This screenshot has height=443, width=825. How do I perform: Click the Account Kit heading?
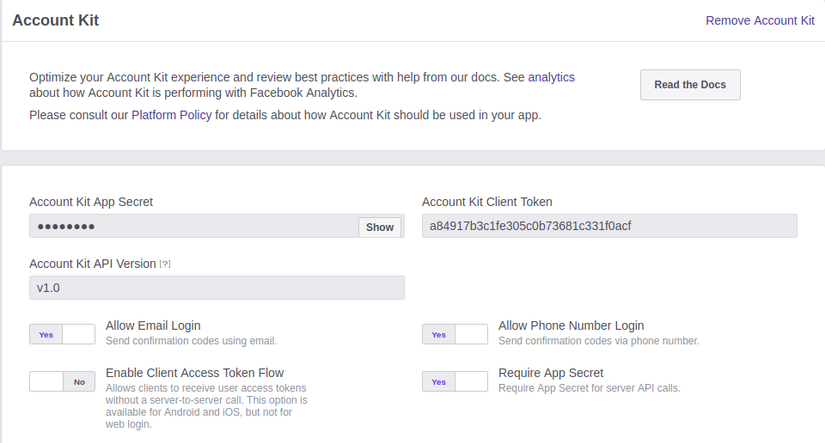tap(55, 20)
